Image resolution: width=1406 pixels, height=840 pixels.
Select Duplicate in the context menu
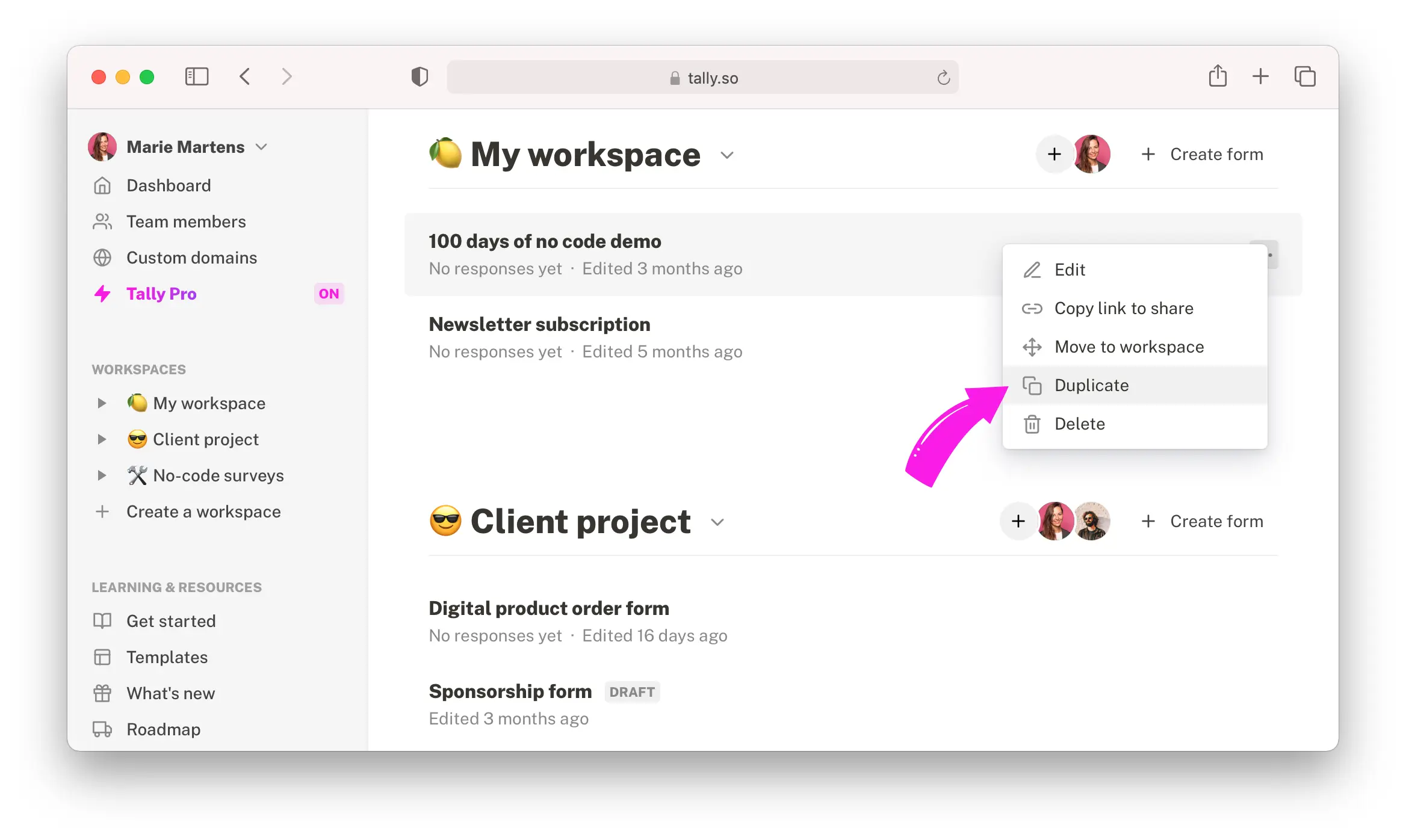pyautogui.click(x=1091, y=385)
